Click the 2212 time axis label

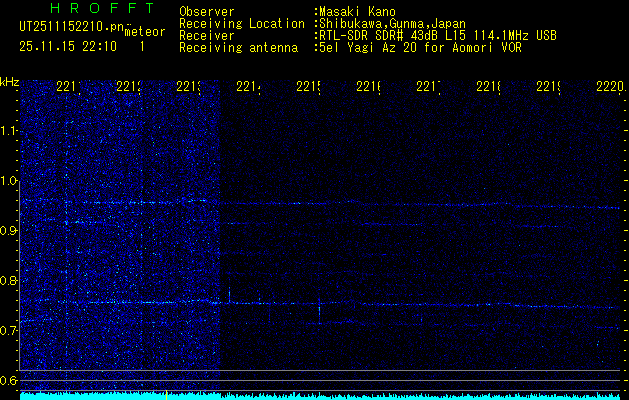(x=128, y=86)
